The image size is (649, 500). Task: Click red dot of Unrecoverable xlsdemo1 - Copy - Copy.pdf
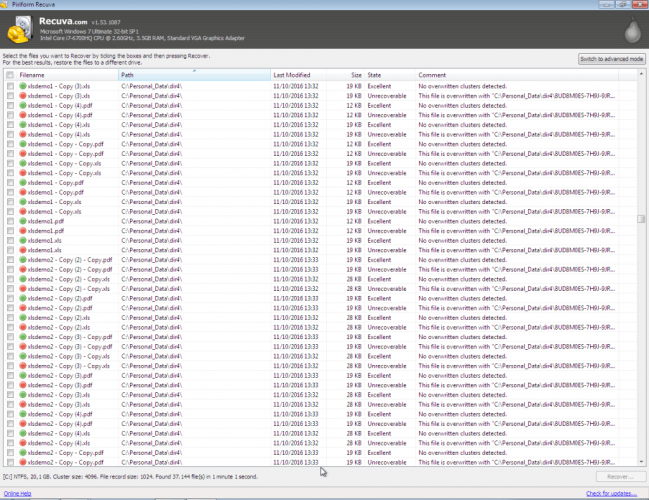pyautogui.click(x=23, y=154)
